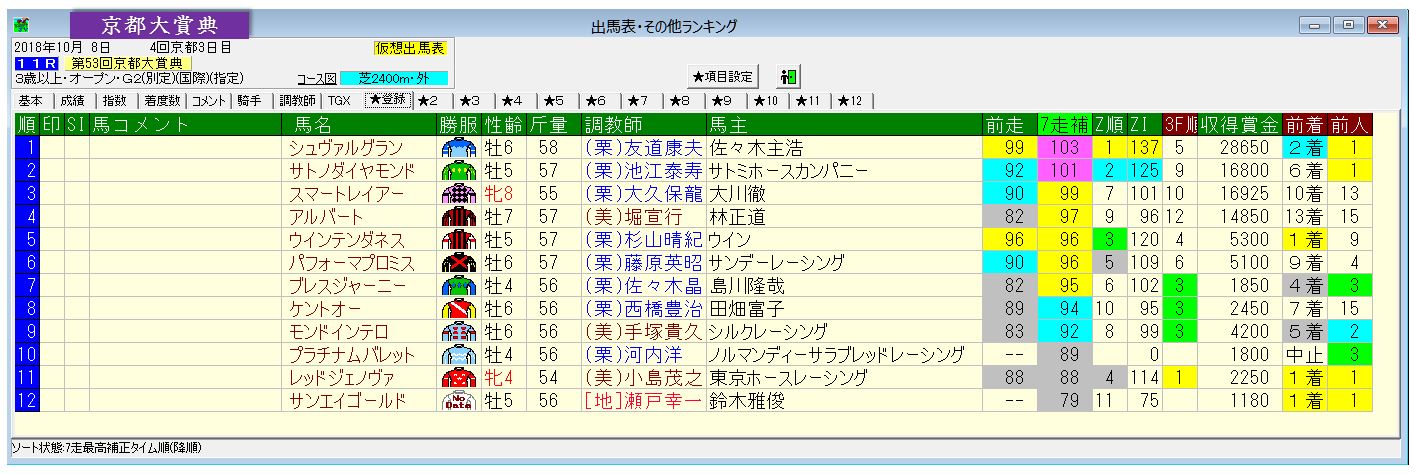Click trainer [地]瀬戸幸一
The height and width of the screenshot is (474, 1417).
tap(644, 401)
